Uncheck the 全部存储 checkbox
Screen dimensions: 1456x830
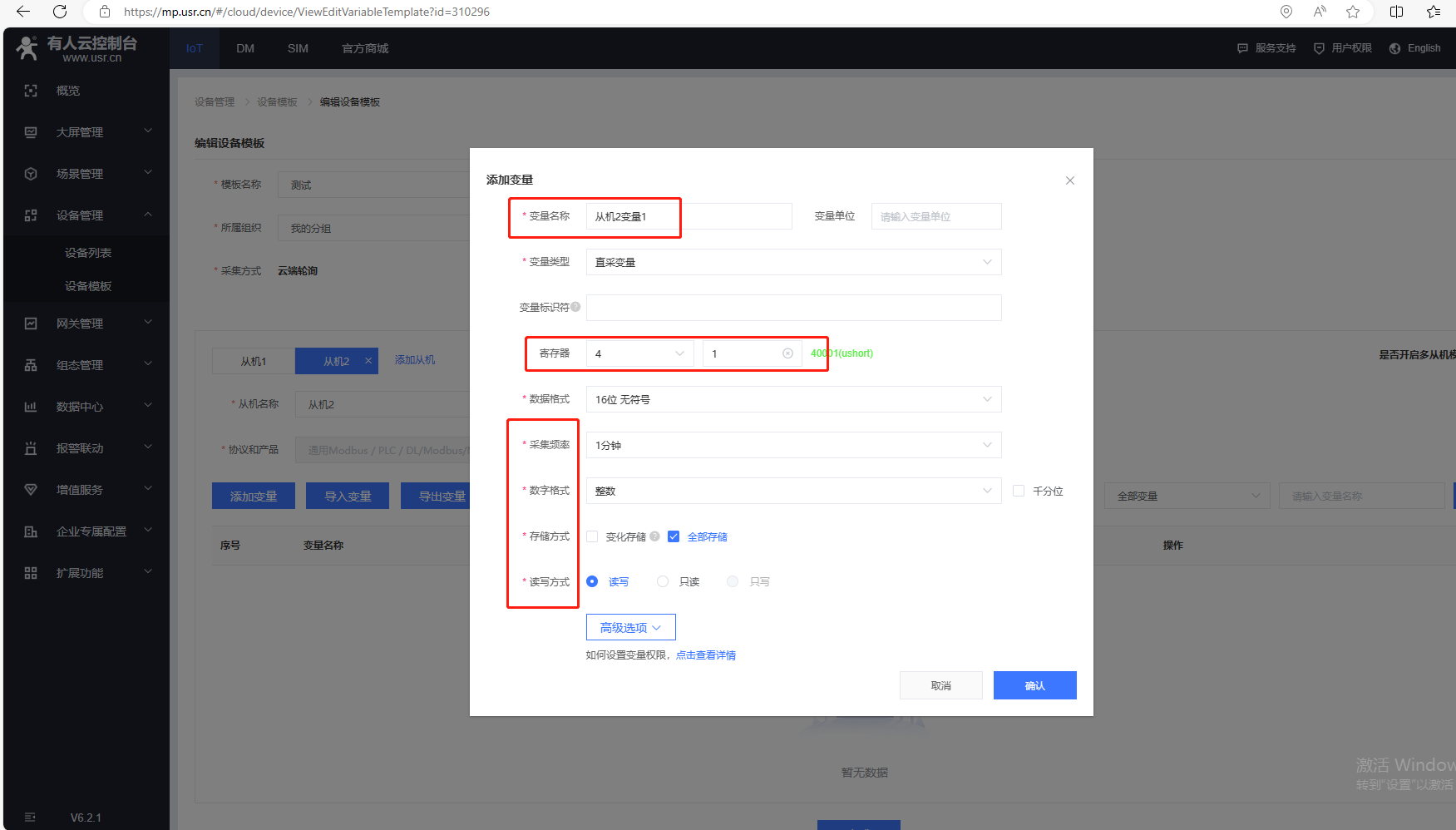tap(674, 536)
